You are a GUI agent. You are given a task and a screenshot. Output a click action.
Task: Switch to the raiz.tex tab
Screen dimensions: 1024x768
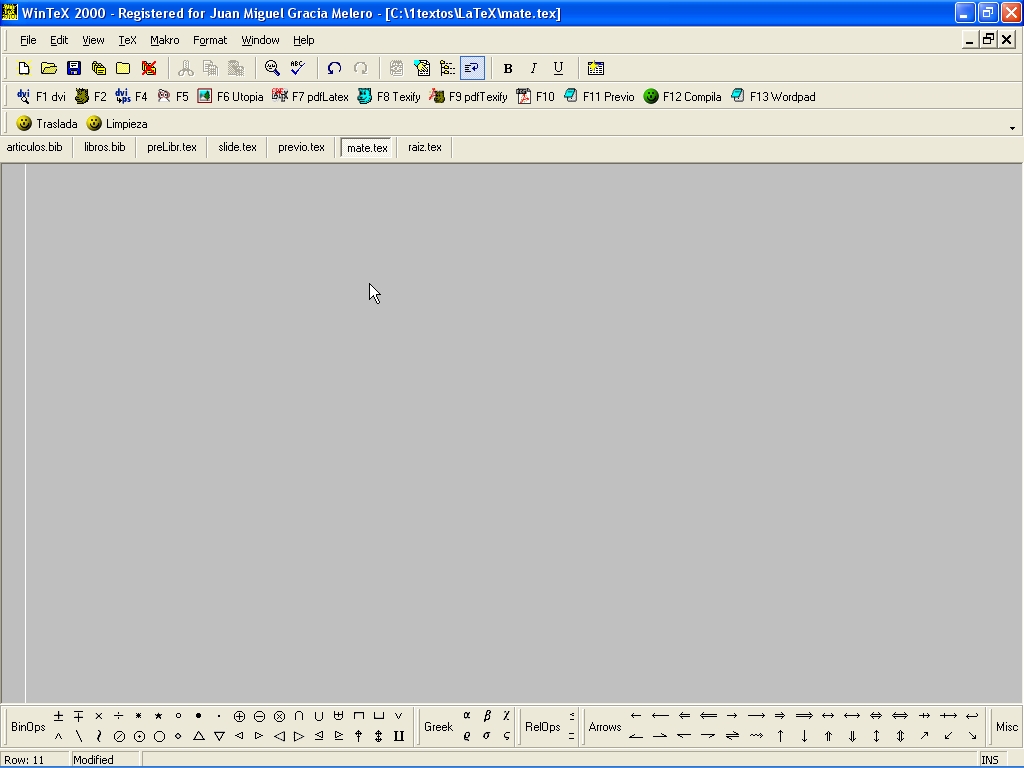[424, 148]
